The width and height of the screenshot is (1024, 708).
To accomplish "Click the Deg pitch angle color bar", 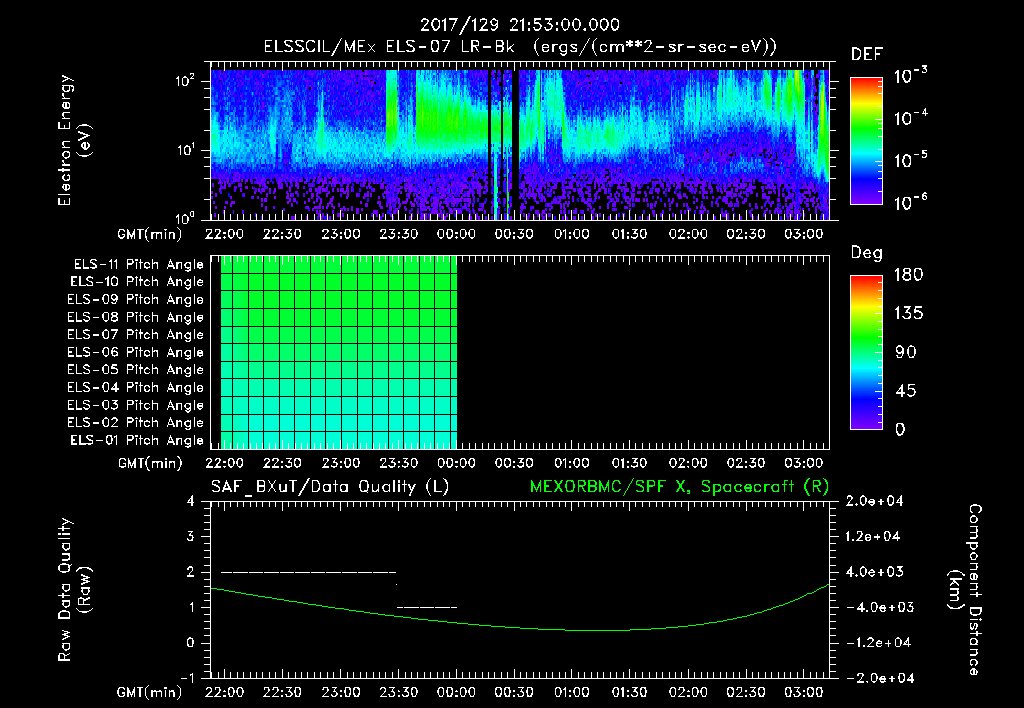I will pos(866,352).
